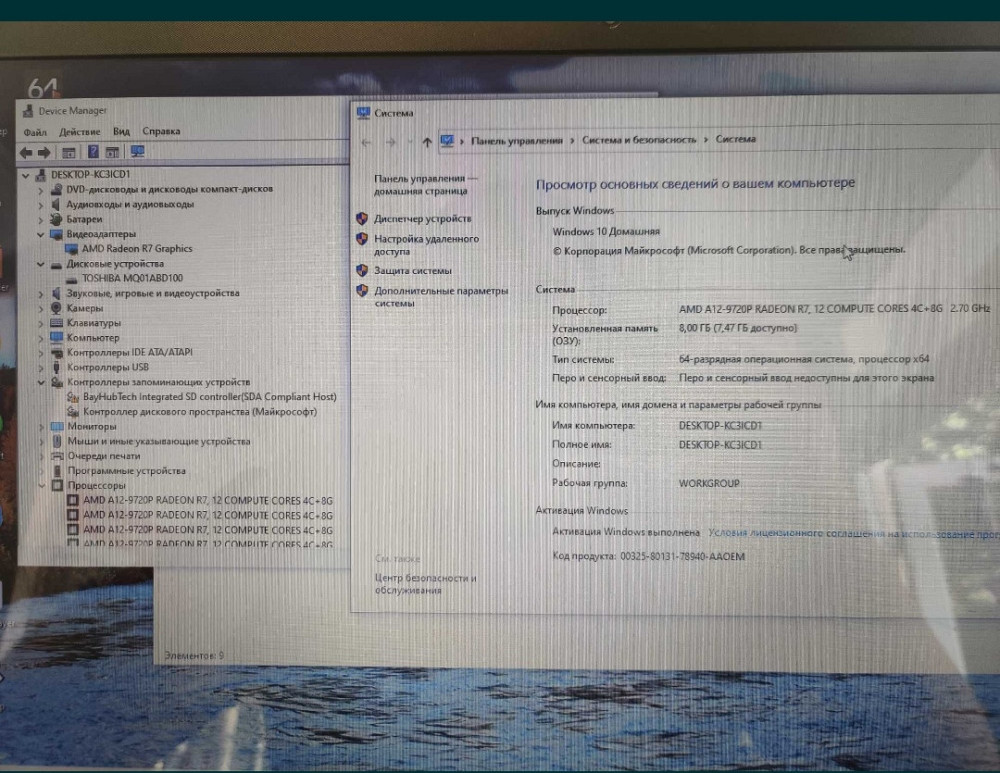Click the scan for hardware changes toolbar icon
The width and height of the screenshot is (1000, 773).
(x=137, y=152)
